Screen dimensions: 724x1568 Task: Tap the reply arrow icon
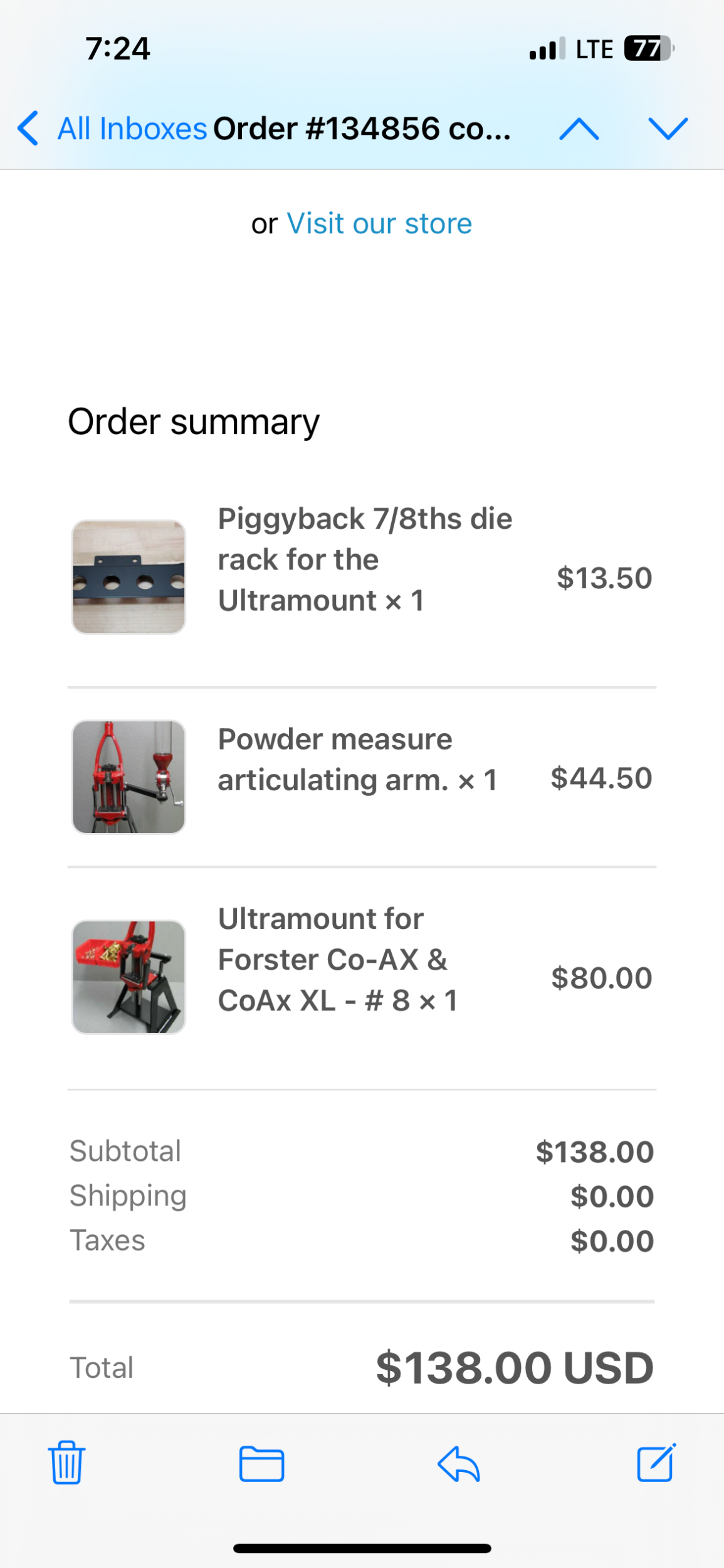click(x=458, y=1463)
